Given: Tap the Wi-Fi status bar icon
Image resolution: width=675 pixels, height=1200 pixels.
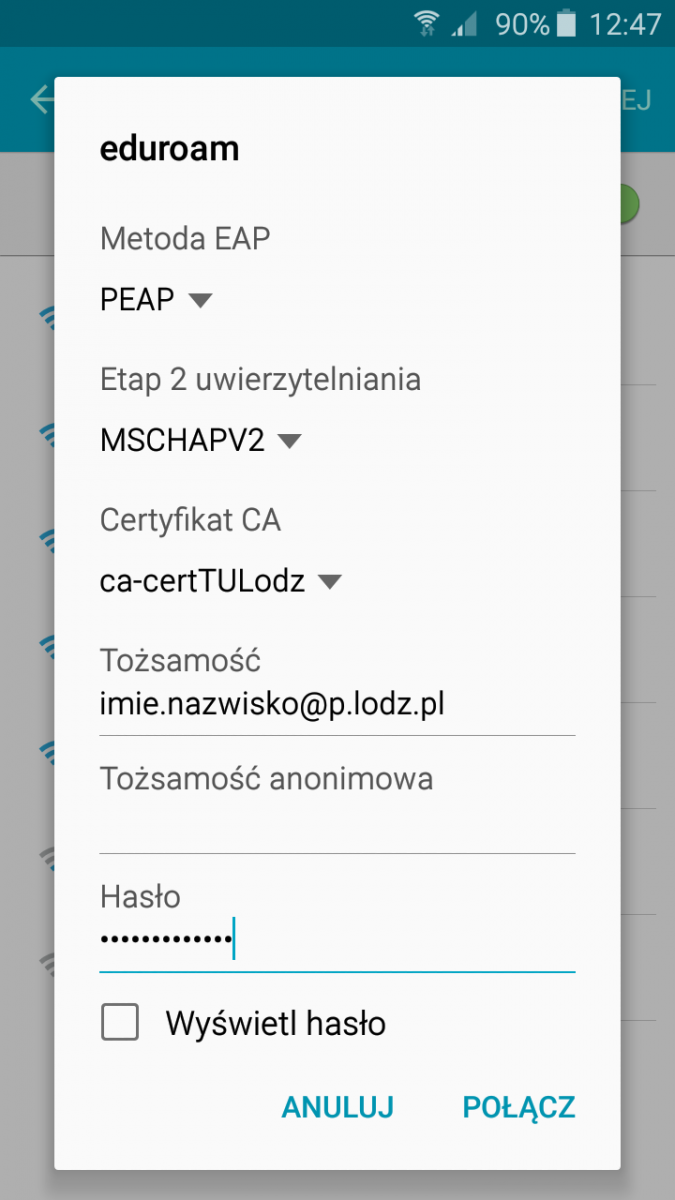Looking at the screenshot, I should click(x=427, y=22).
